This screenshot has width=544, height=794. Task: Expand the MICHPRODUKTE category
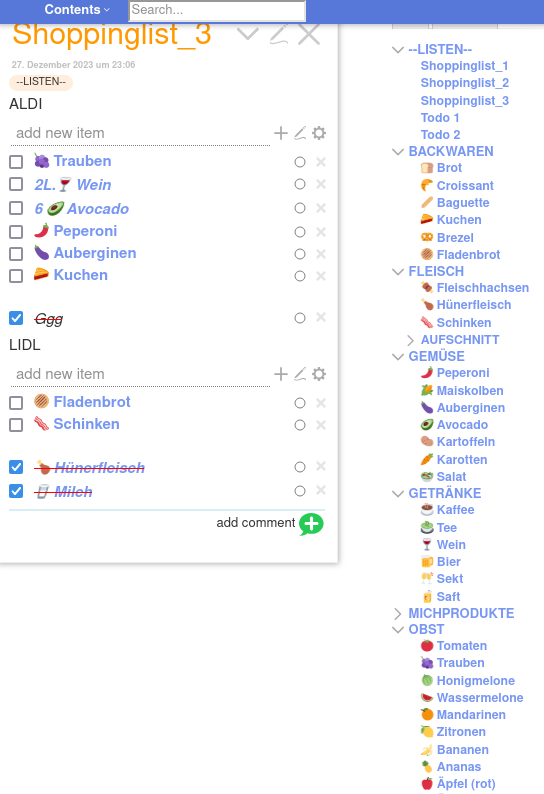click(x=398, y=614)
